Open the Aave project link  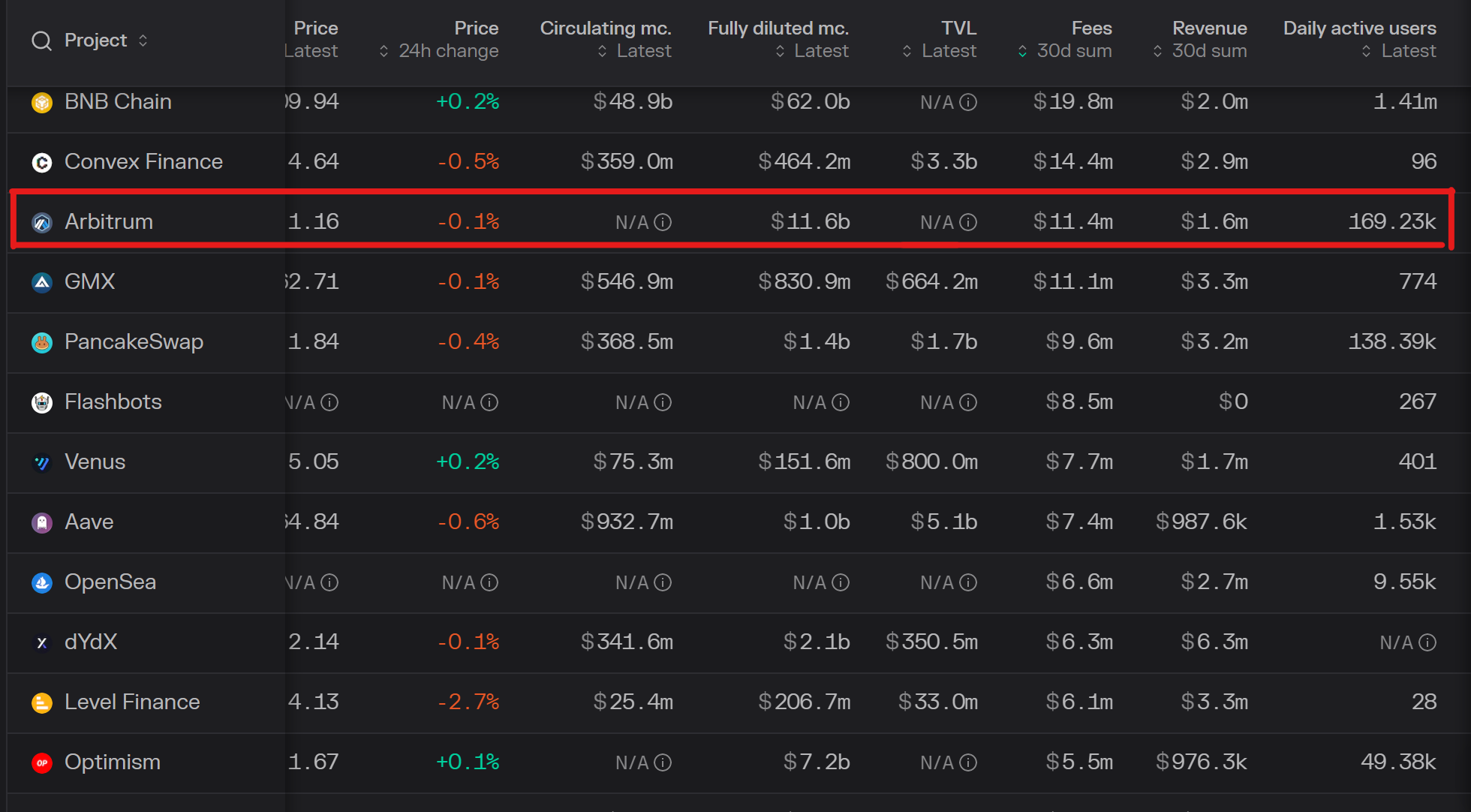pyautogui.click(x=89, y=522)
